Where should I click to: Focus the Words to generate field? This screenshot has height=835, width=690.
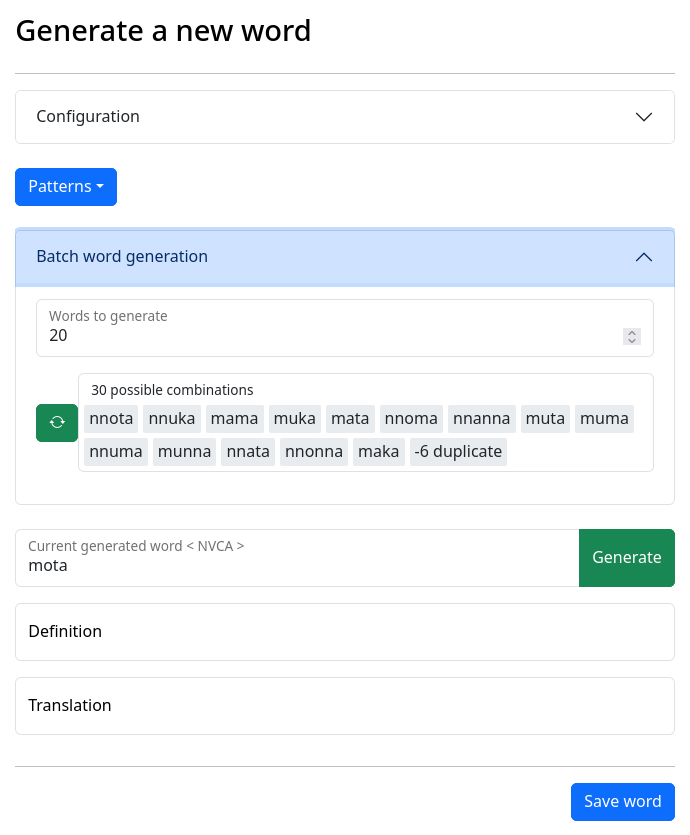click(344, 328)
